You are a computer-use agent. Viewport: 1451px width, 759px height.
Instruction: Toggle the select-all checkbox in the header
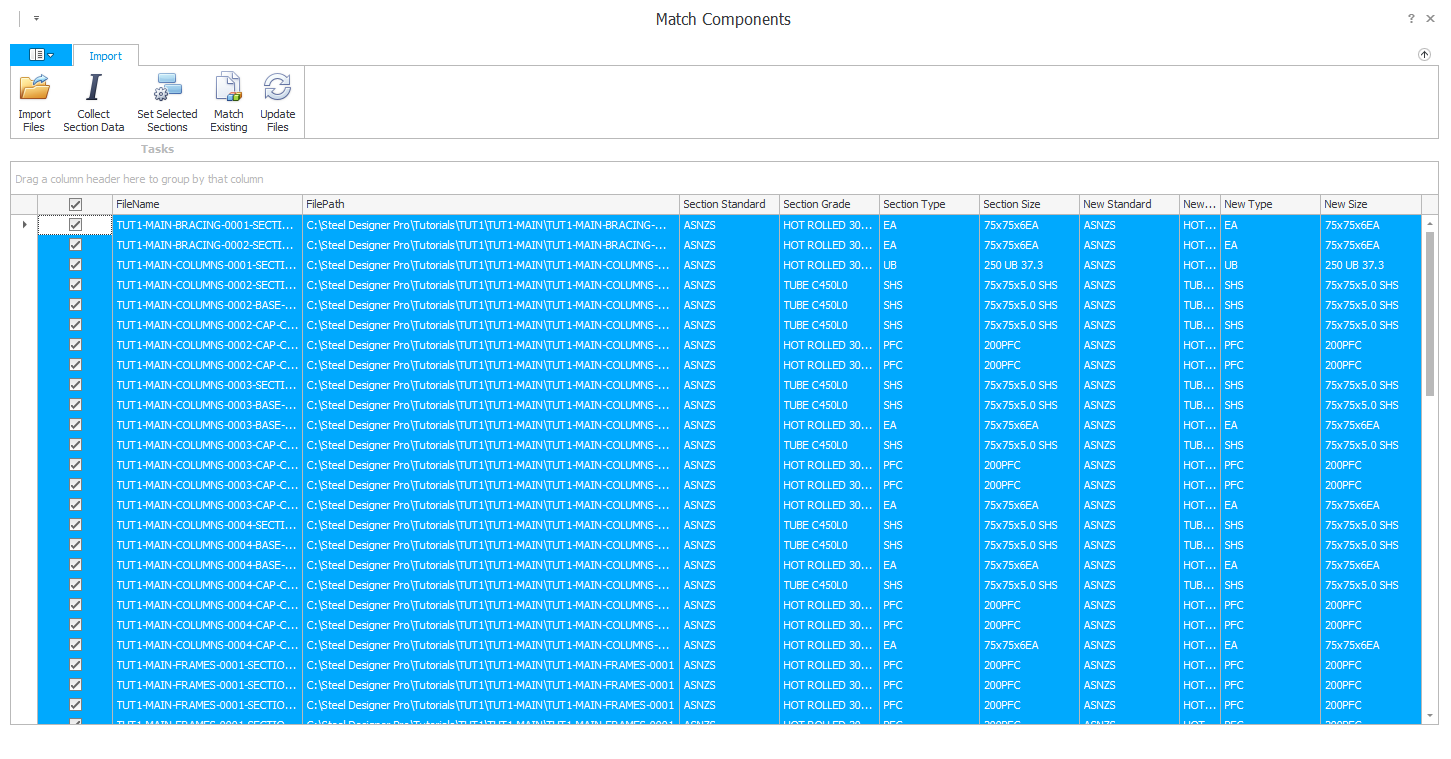[x=75, y=203]
